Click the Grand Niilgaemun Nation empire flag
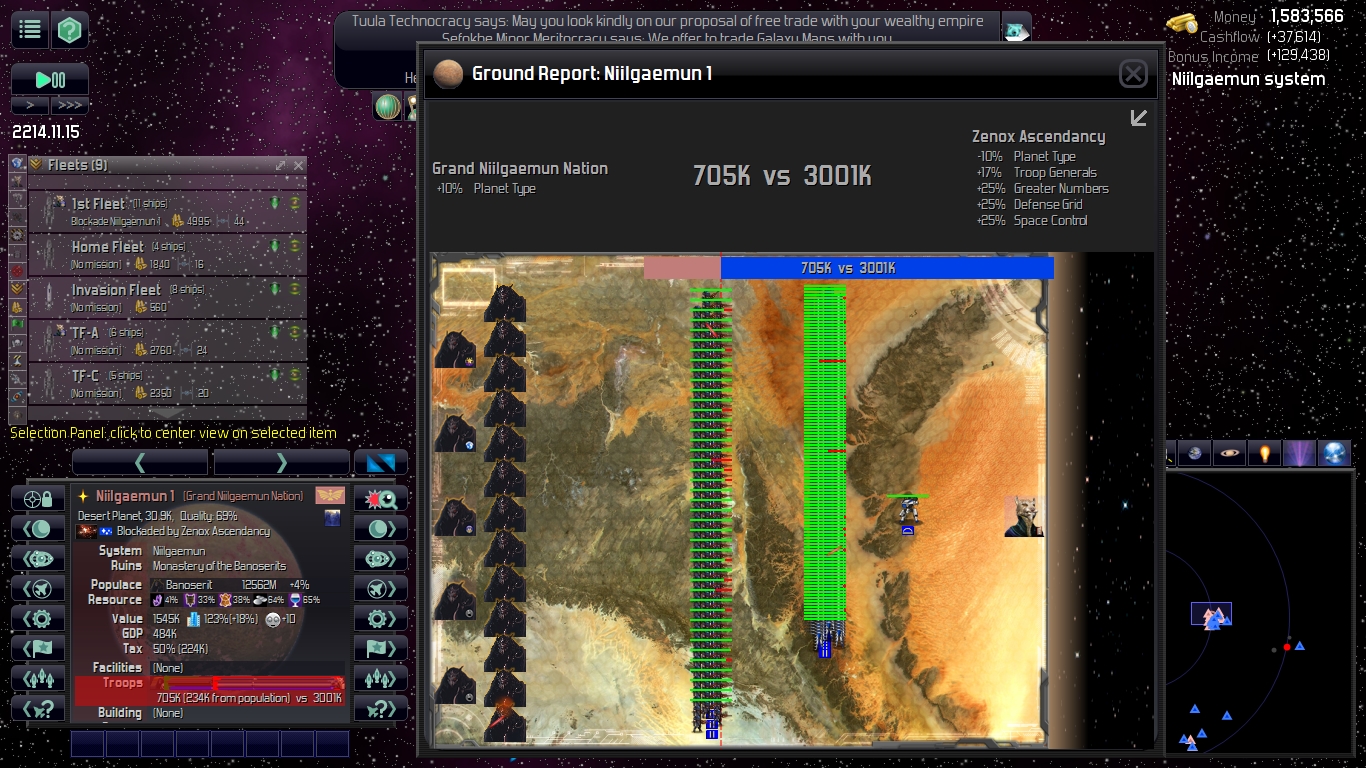 click(329, 496)
